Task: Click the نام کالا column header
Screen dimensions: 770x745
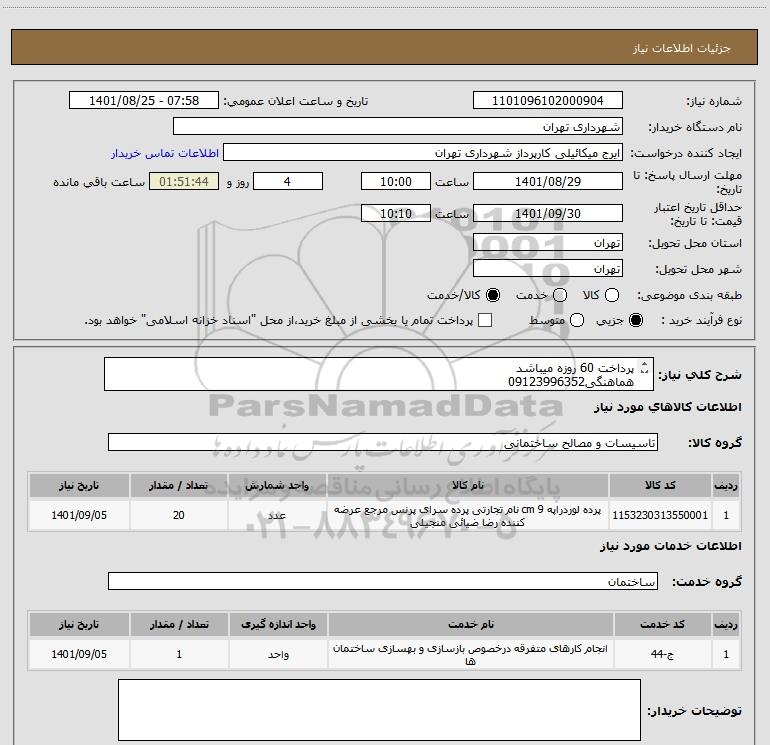Action: point(468,485)
